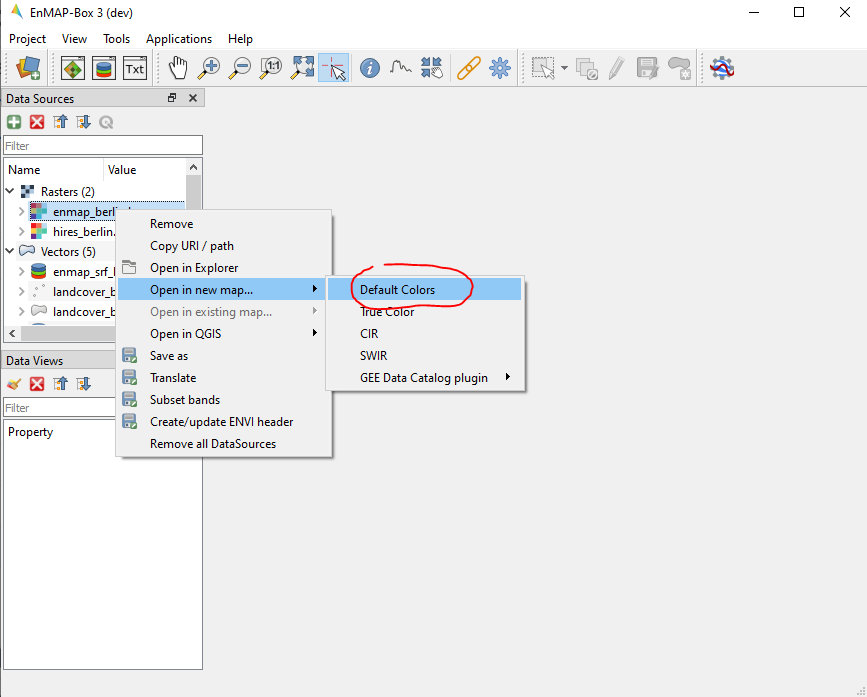The image size is (867, 697).
Task: Click Zoom to full extent icon
Action: (x=302, y=68)
